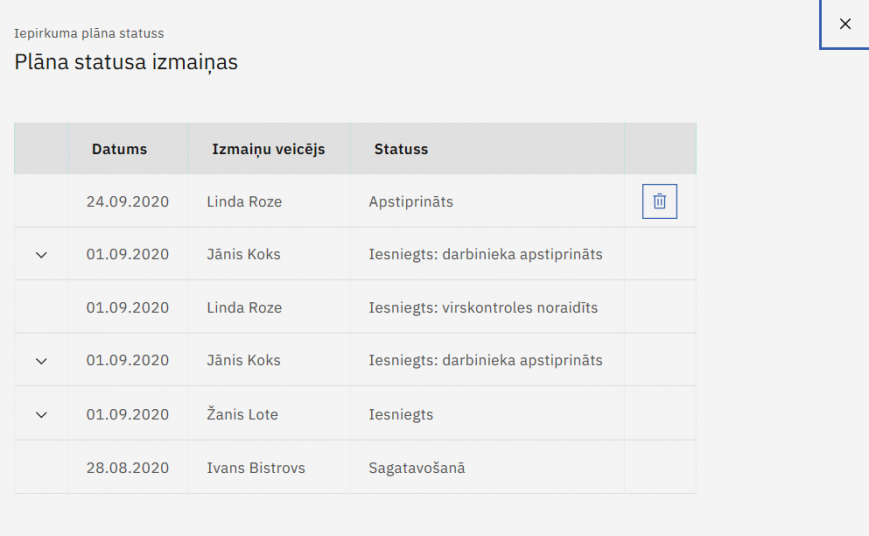Viewport: 869px width, 536px height.
Task: Expand the Žanis Lote row
Action: pos(41,415)
